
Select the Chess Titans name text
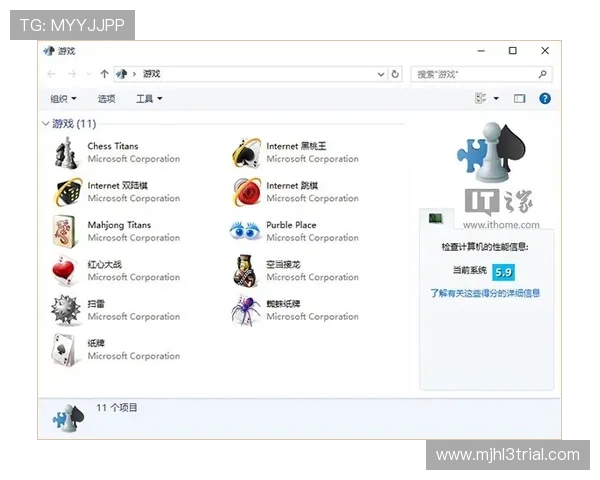click(x=113, y=146)
